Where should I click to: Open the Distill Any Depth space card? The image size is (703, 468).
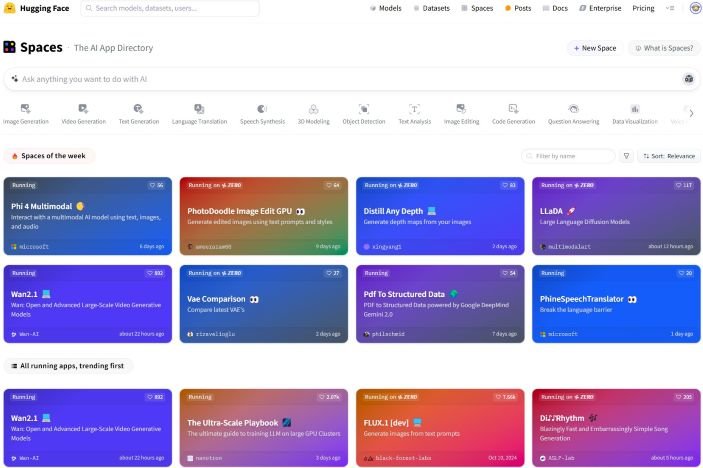(x=440, y=216)
